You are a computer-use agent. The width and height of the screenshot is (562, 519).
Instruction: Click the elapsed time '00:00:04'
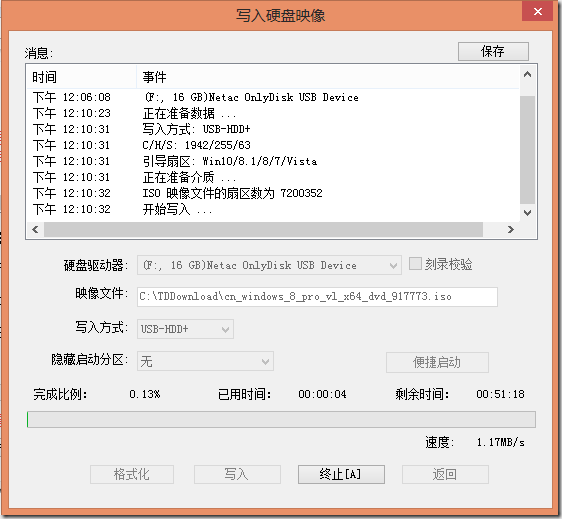pyautogui.click(x=322, y=394)
